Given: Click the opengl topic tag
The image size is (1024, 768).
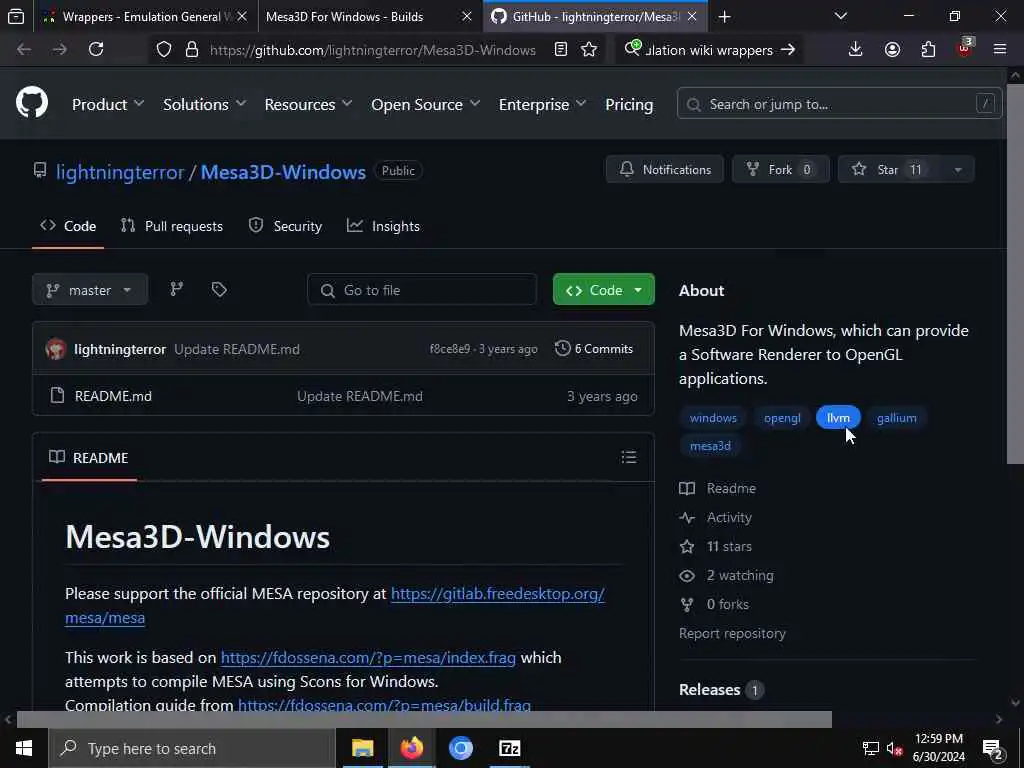Looking at the screenshot, I should 782,418.
